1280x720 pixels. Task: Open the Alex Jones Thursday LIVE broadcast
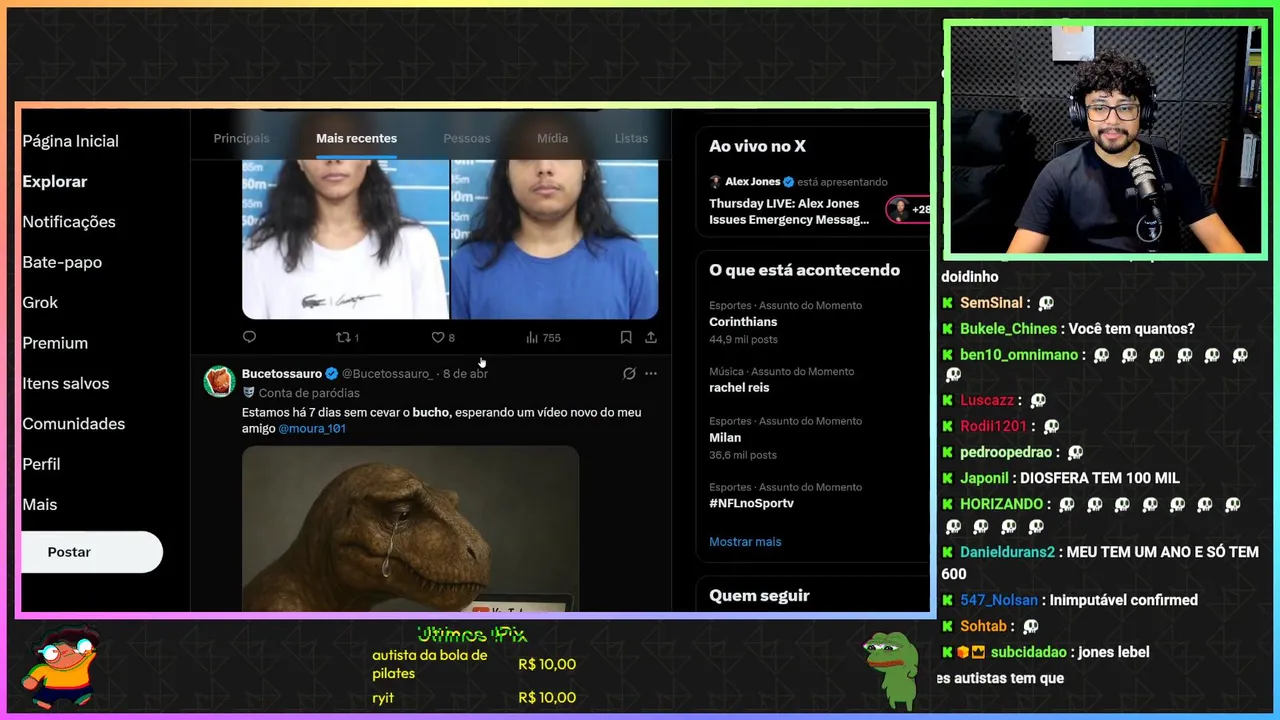(x=789, y=211)
